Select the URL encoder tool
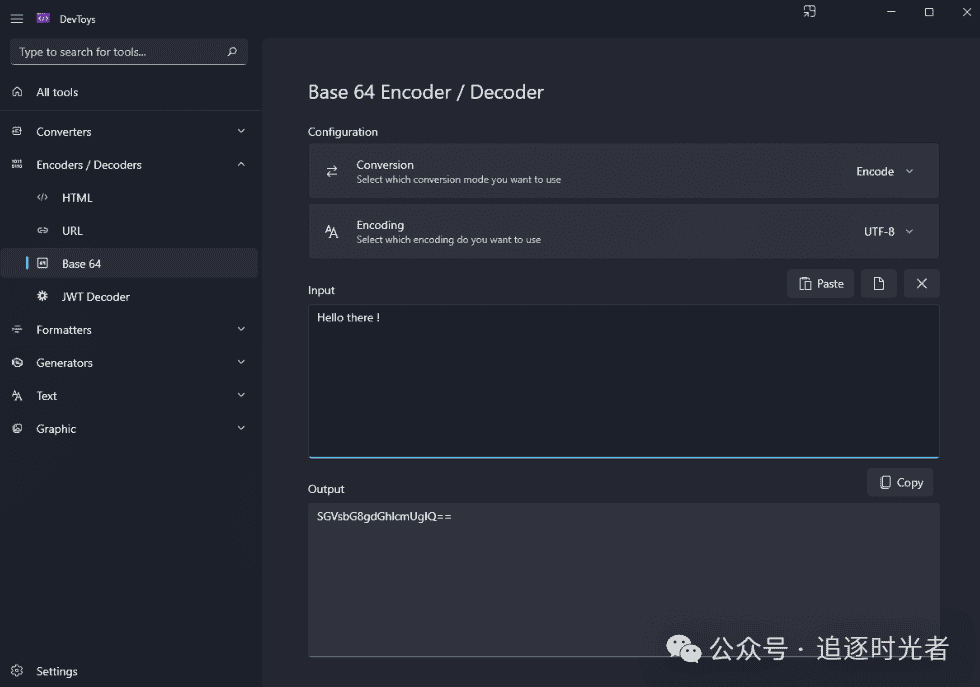 click(72, 231)
